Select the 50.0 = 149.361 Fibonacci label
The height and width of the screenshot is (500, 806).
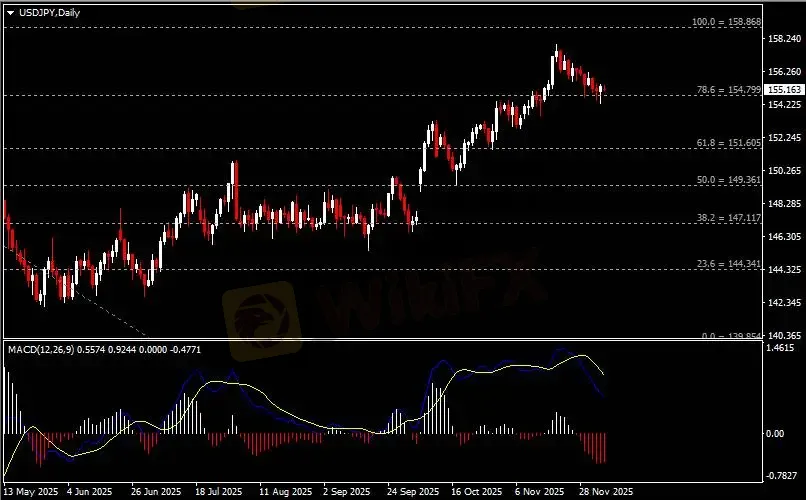[x=728, y=180]
